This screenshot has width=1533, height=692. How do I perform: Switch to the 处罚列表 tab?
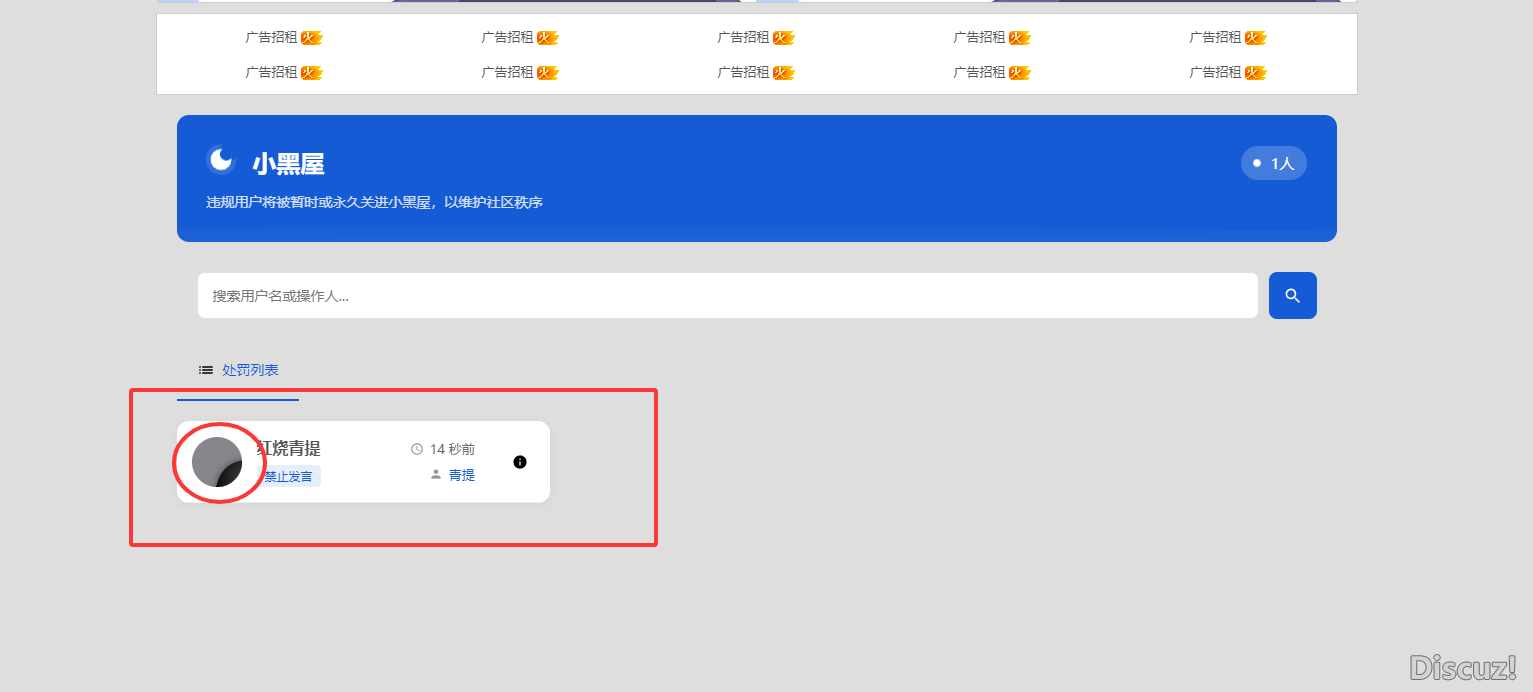(x=250, y=370)
